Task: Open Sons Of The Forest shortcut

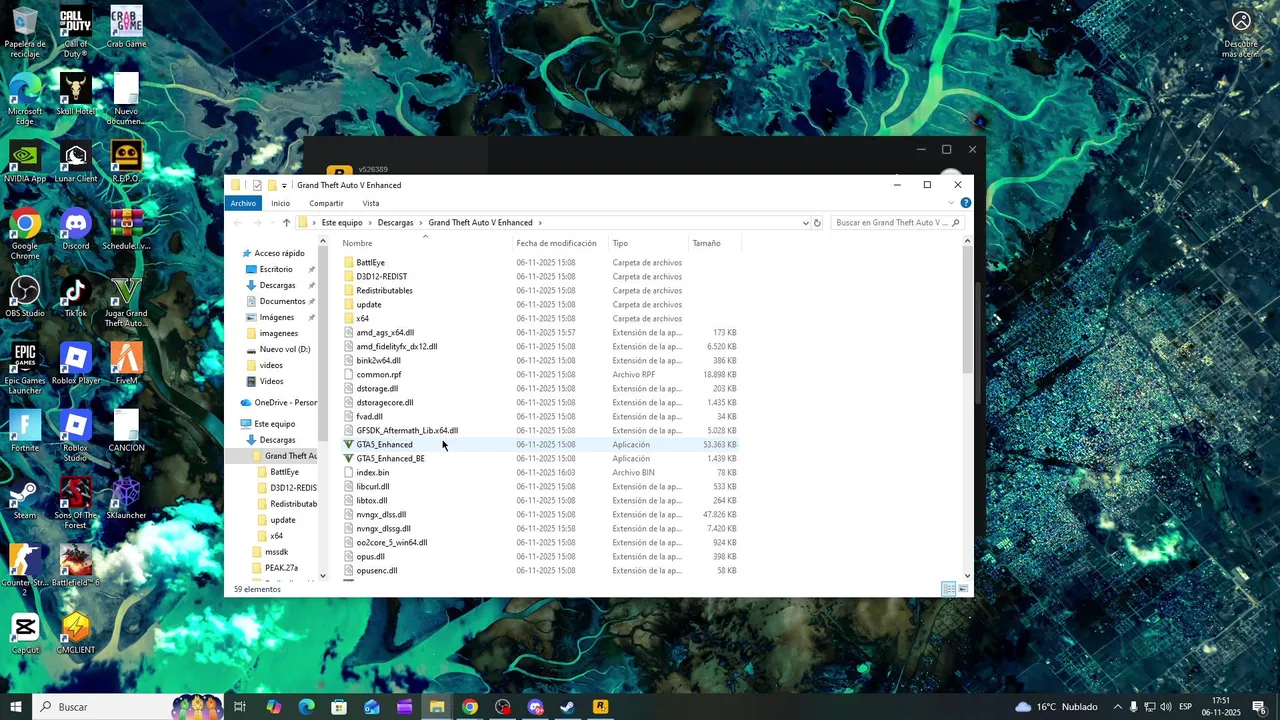Action: point(75,504)
